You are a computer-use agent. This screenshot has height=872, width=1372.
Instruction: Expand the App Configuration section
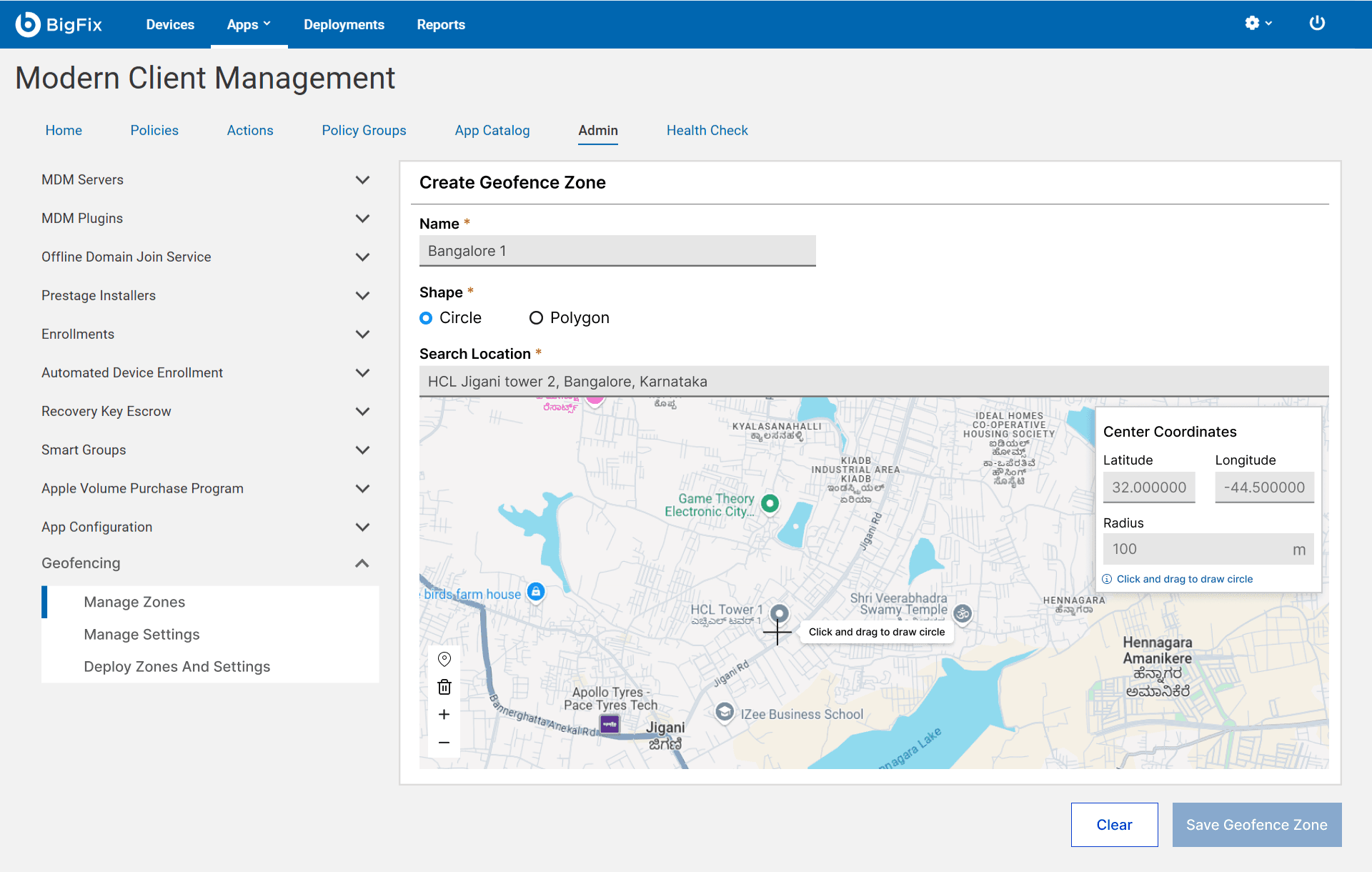coord(362,527)
